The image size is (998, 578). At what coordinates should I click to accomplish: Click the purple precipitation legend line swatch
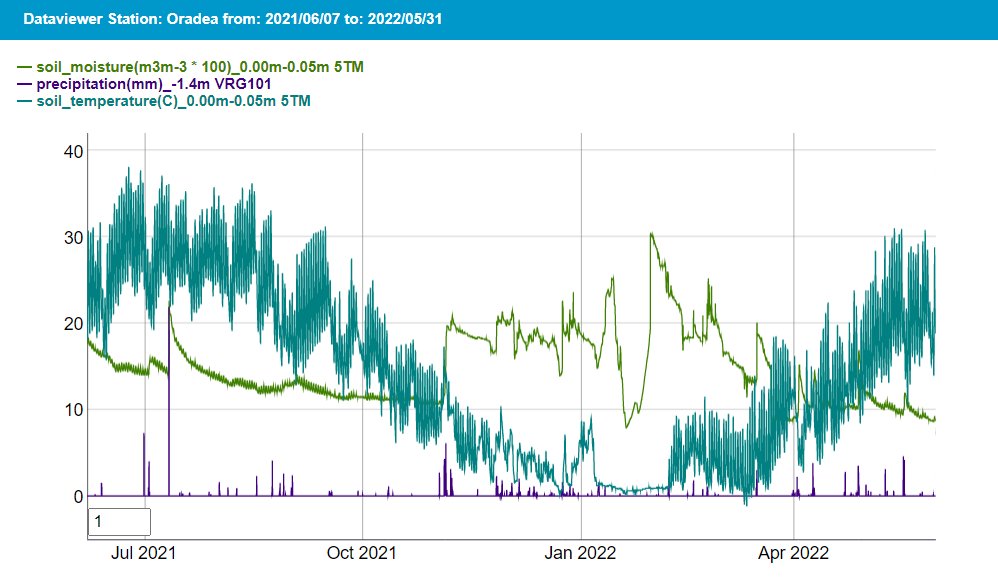click(x=25, y=84)
